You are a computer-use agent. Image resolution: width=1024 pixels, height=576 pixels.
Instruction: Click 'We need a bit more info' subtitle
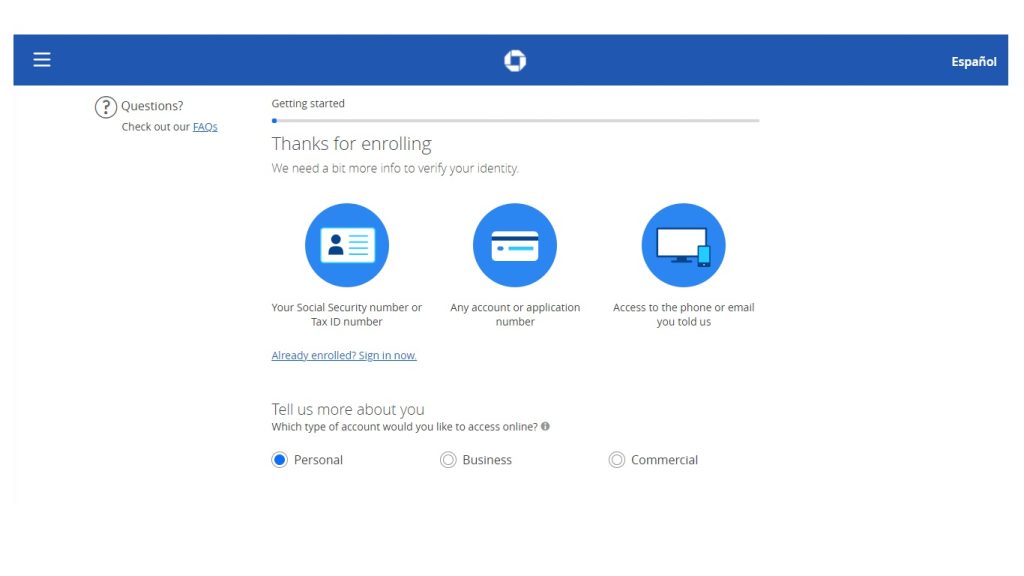(395, 168)
